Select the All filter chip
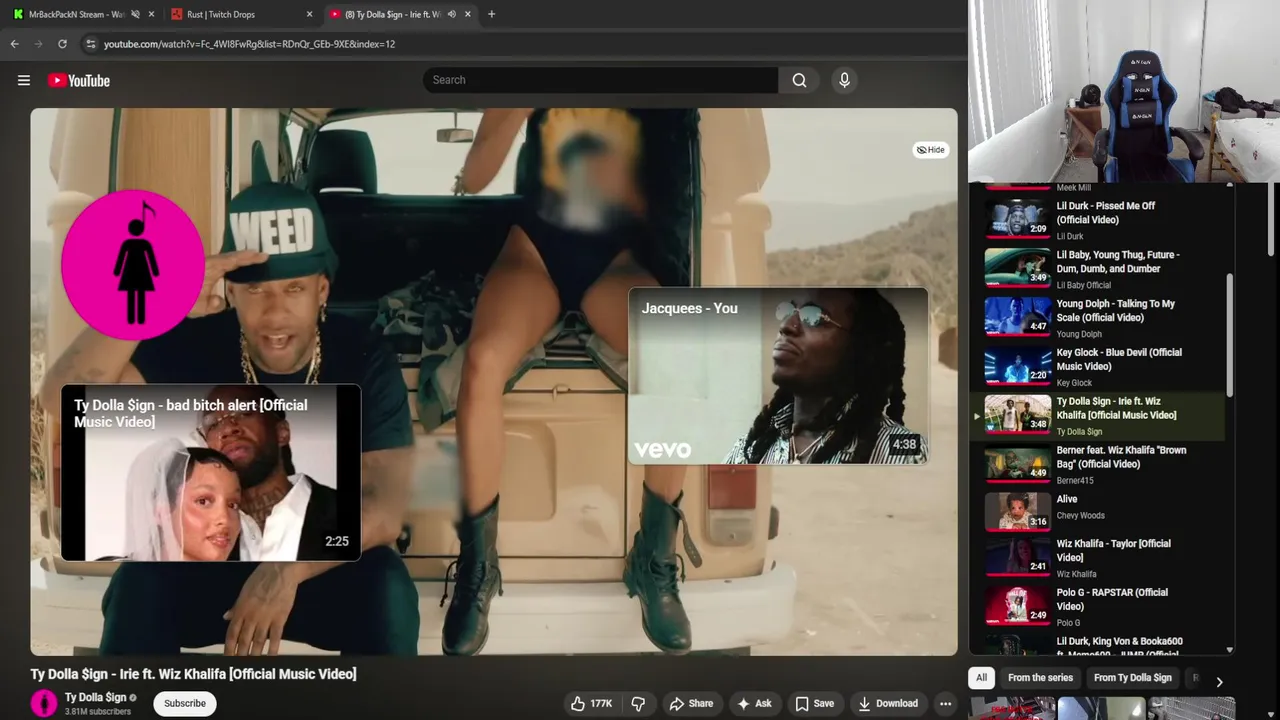 tap(981, 678)
